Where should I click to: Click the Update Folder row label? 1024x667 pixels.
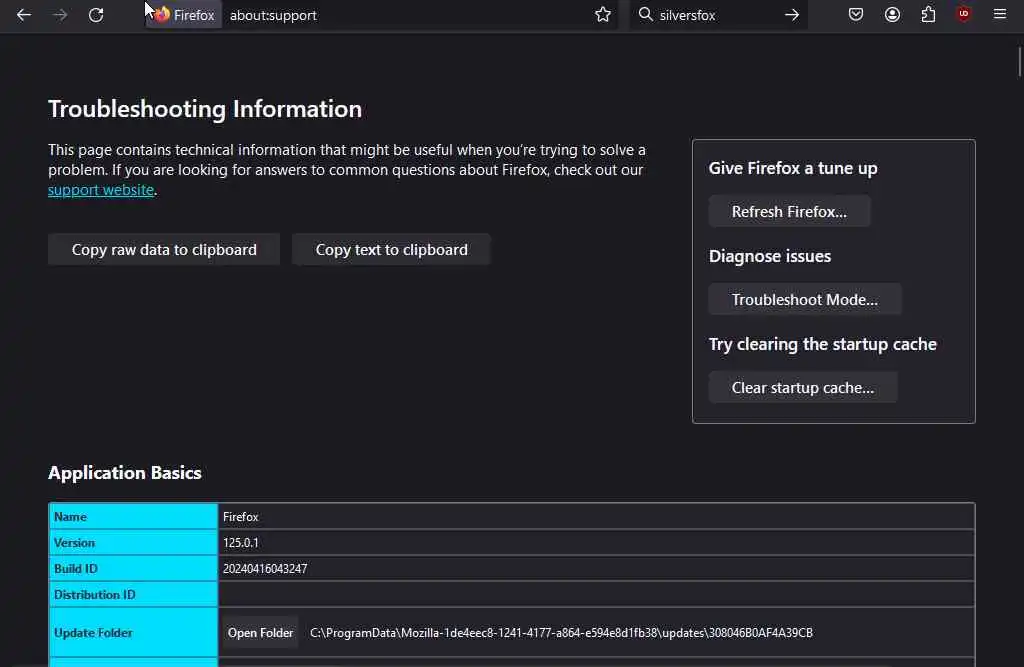coord(93,633)
